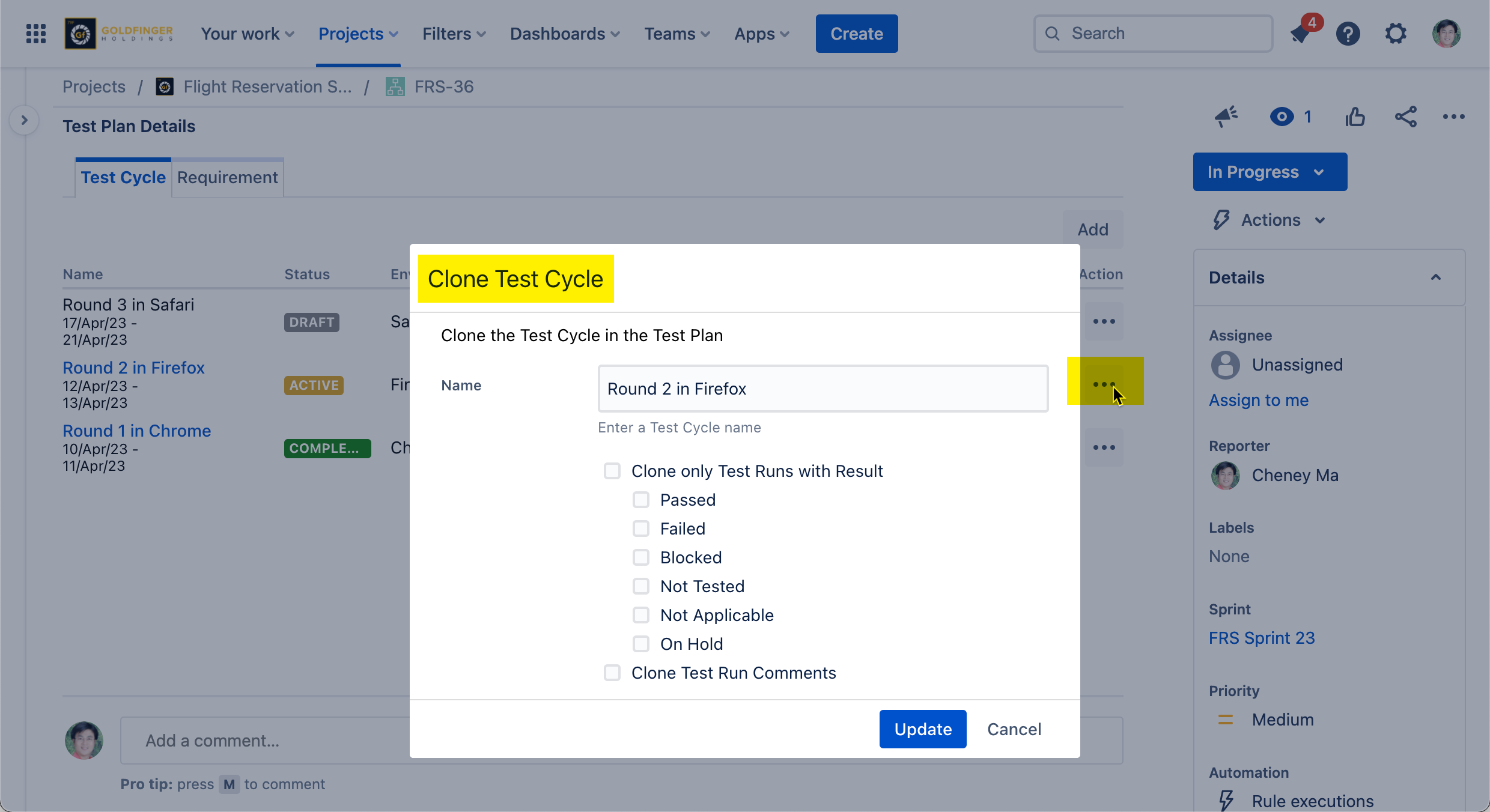The image size is (1490, 812).
Task: Expand the Actions dropdown
Action: coord(1270,220)
